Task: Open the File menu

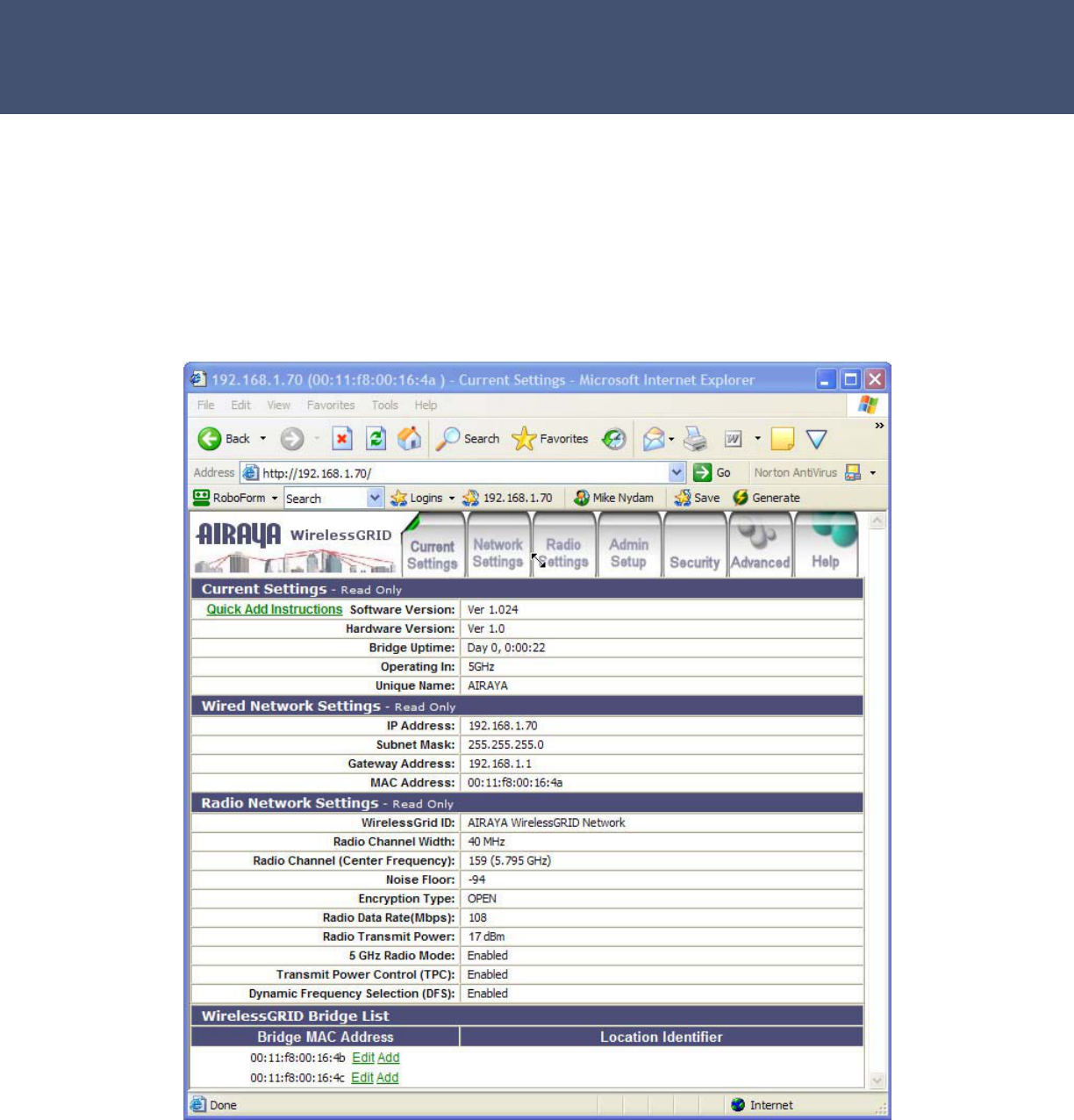Action: [205, 406]
